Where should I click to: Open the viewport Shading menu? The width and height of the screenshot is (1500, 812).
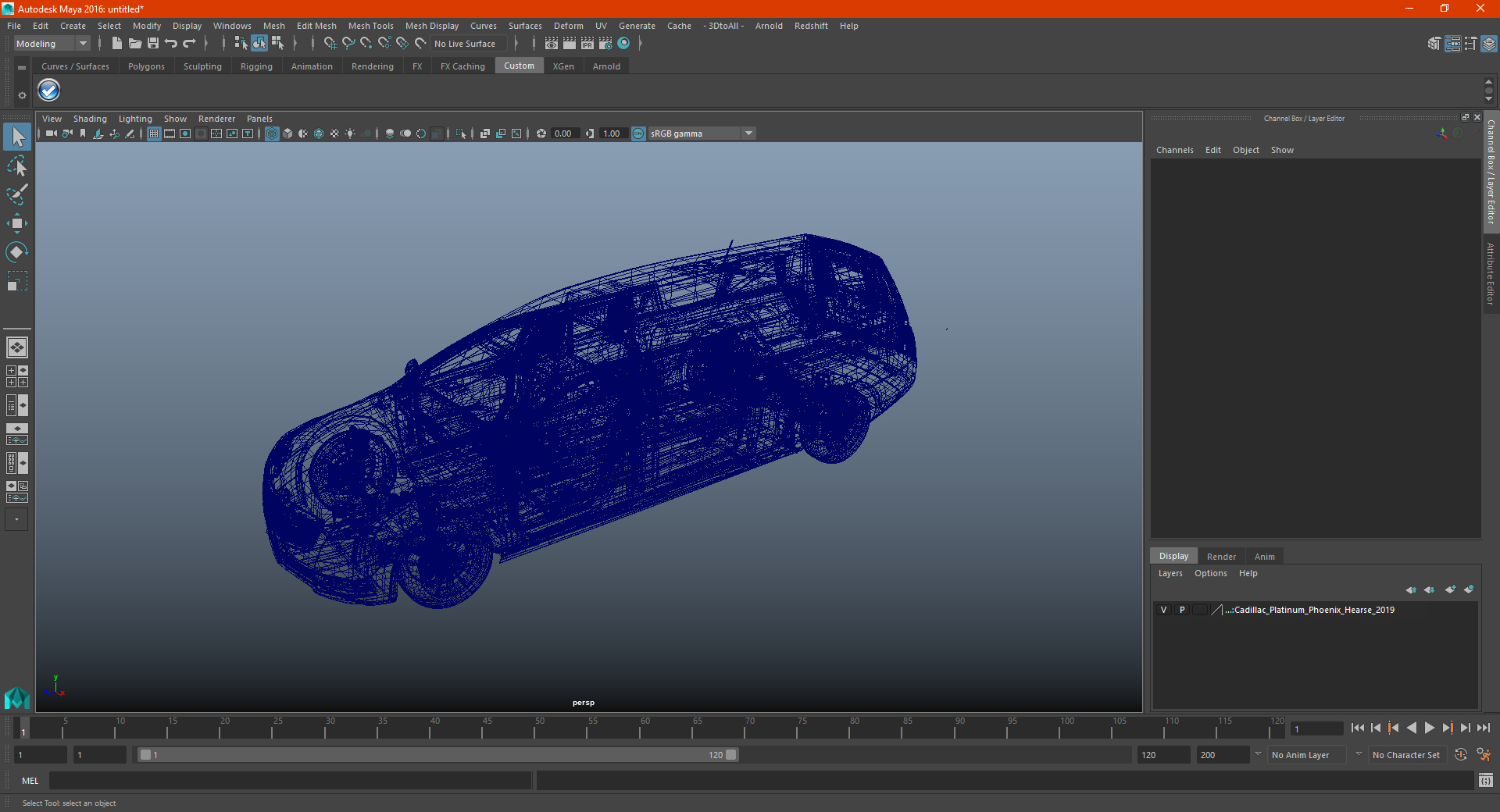tap(90, 119)
